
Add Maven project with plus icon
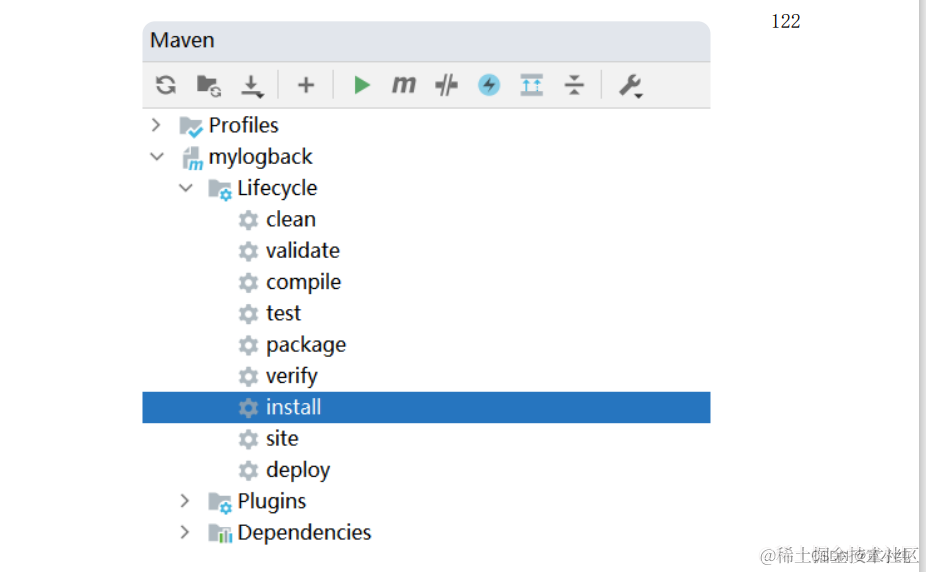point(306,85)
